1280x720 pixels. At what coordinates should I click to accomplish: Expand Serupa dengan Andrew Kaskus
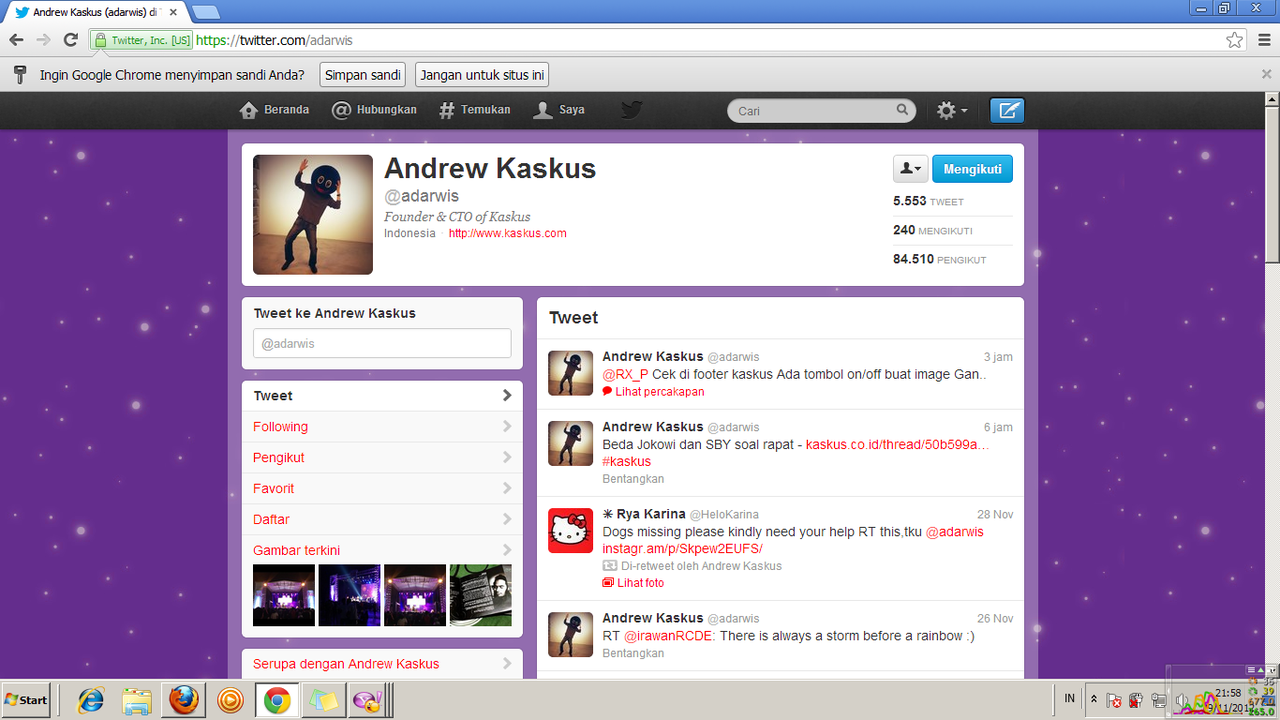pyautogui.click(x=382, y=664)
